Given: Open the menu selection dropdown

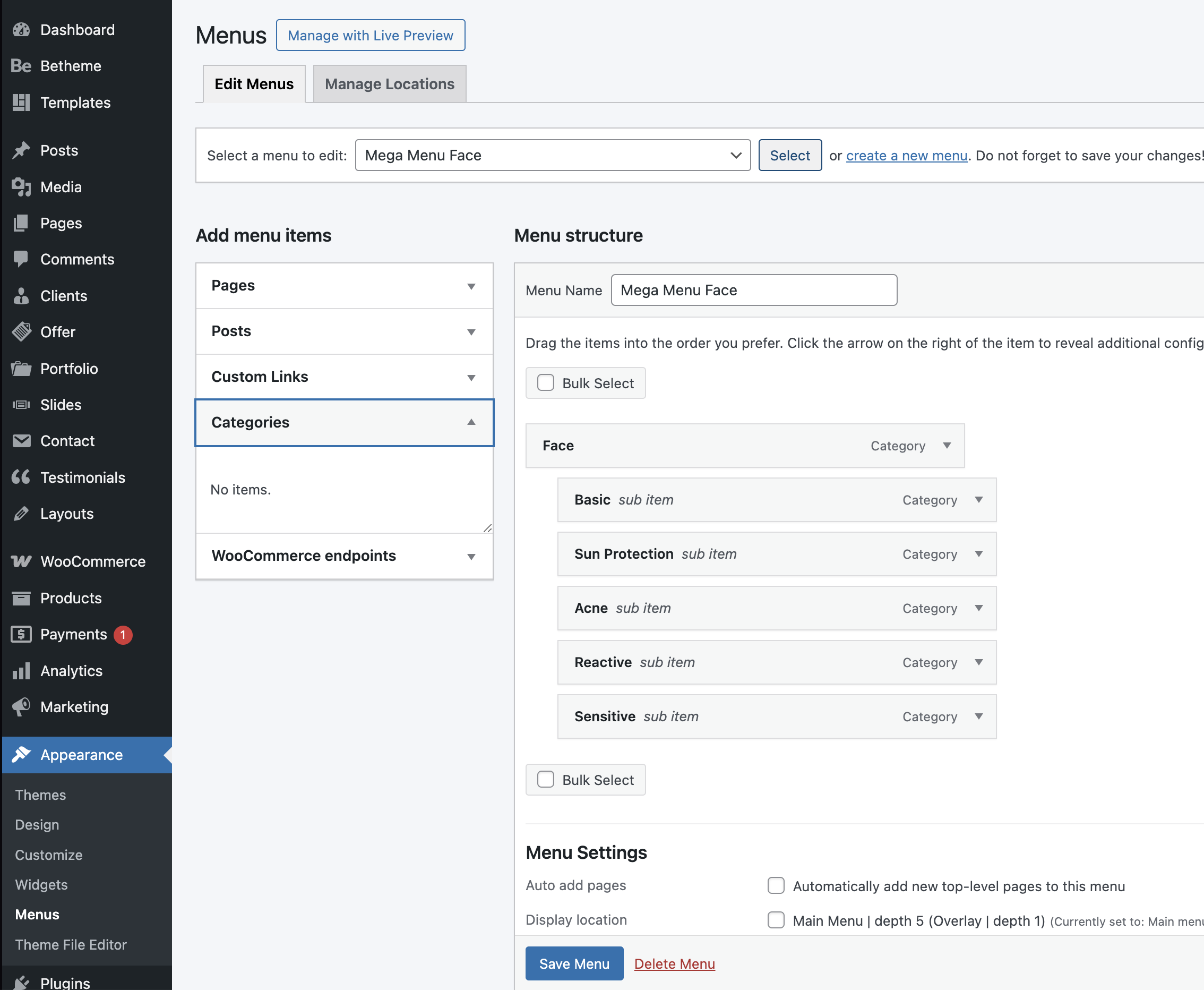Looking at the screenshot, I should pyautogui.click(x=552, y=155).
